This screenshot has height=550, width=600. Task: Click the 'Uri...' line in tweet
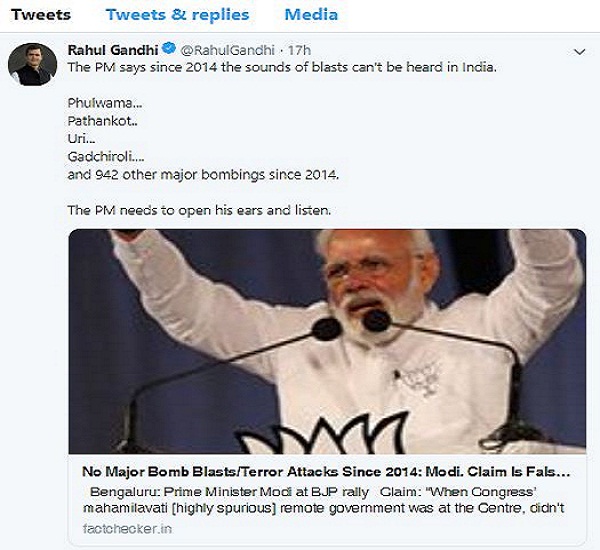pyautogui.click(x=82, y=139)
